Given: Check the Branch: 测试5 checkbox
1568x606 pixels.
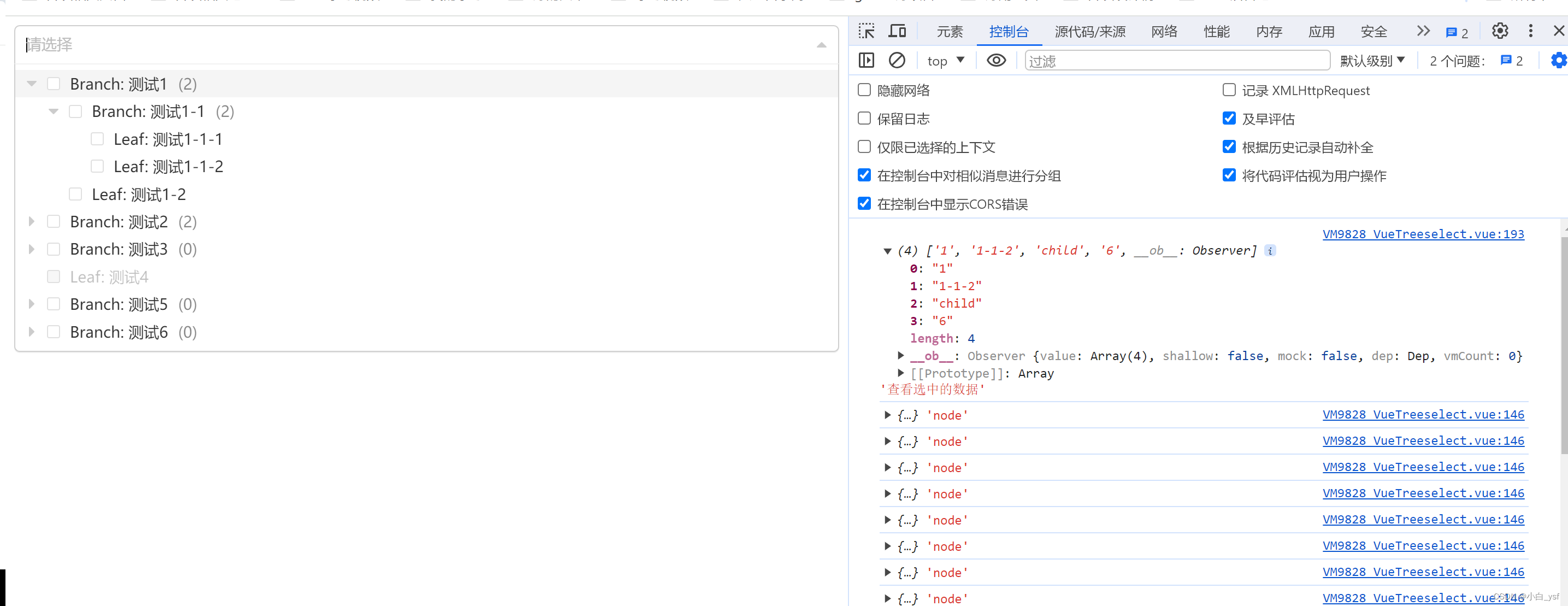Looking at the screenshot, I should (54, 304).
